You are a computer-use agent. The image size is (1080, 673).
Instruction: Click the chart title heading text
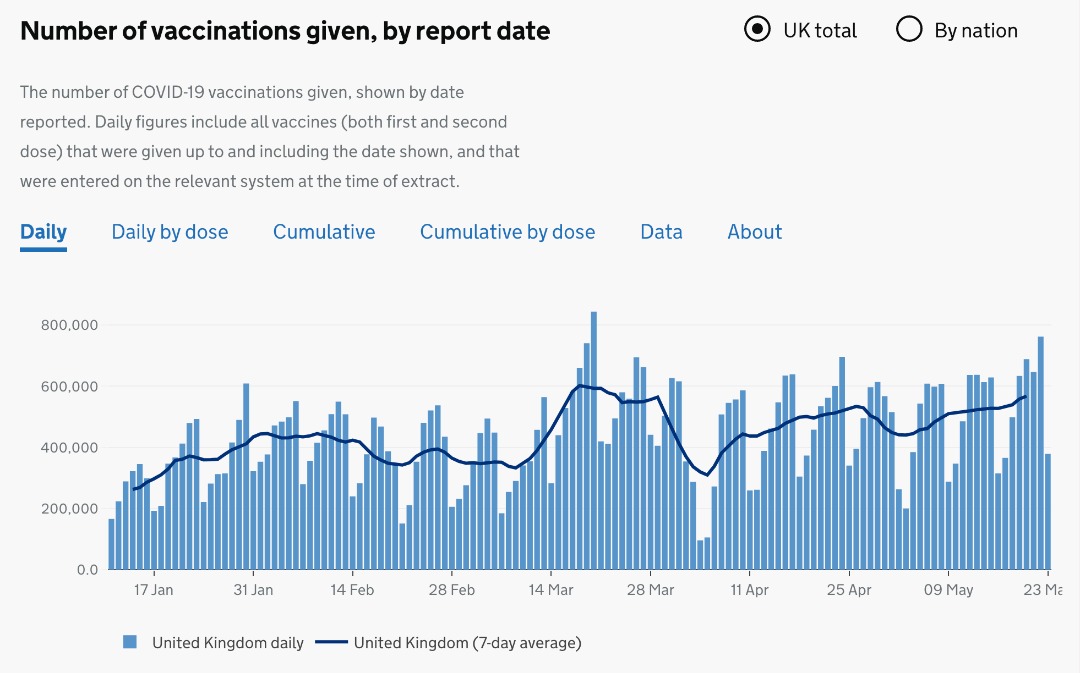point(285,31)
